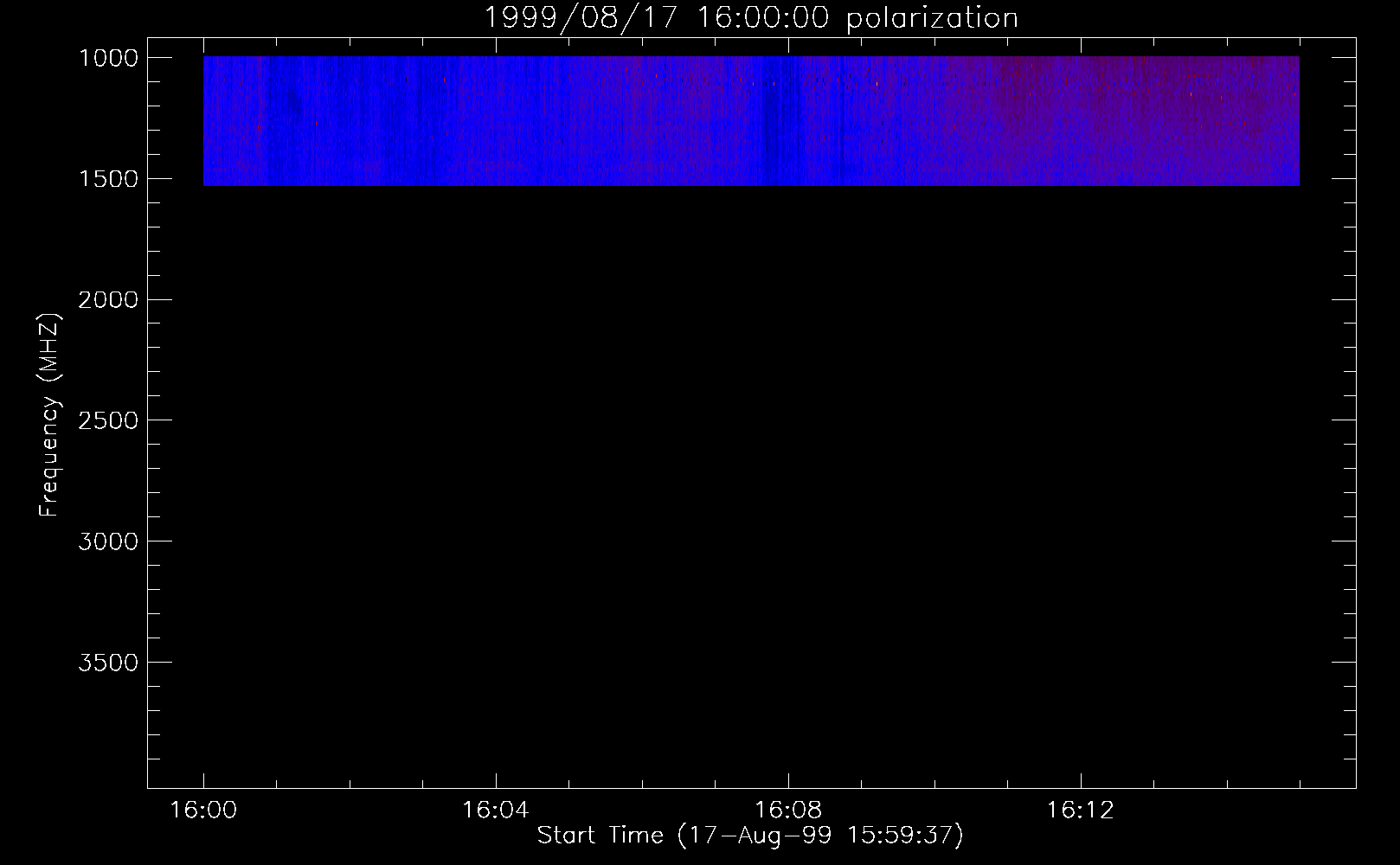
Task: Click the 'Frequency (MHZ)' axis title
Action: tap(50, 415)
